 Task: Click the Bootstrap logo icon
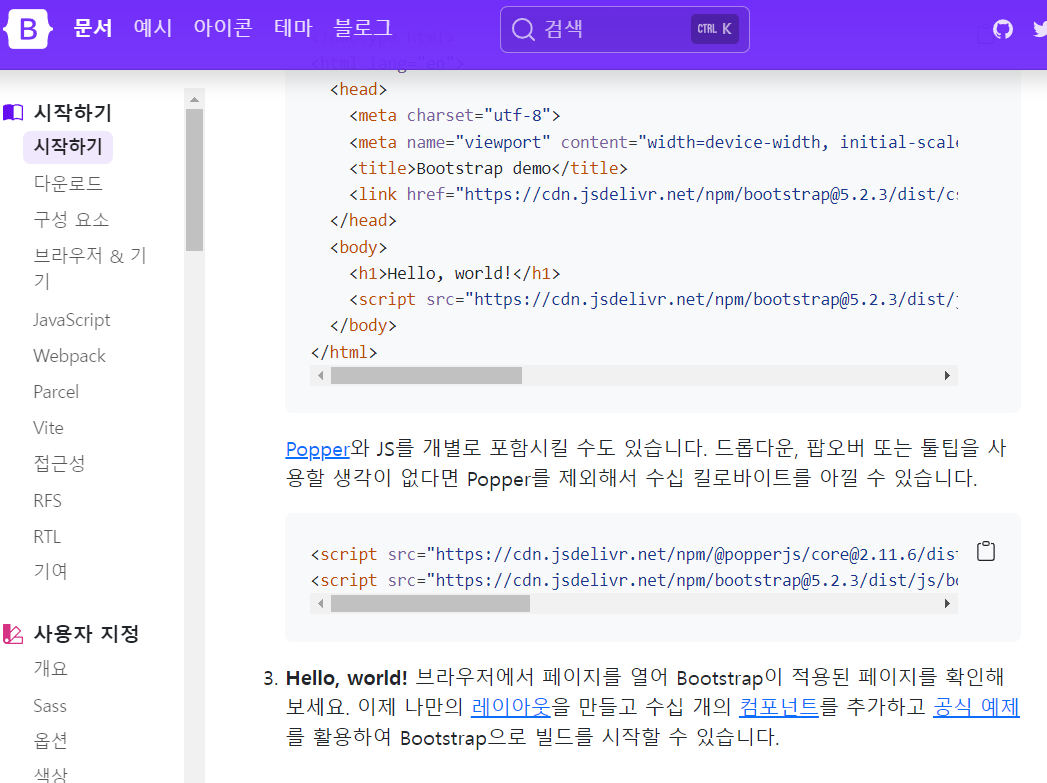click(27, 29)
